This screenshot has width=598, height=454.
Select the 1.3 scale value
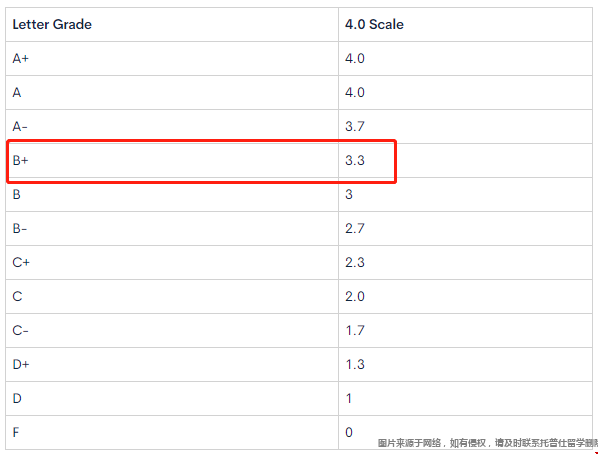pos(355,364)
